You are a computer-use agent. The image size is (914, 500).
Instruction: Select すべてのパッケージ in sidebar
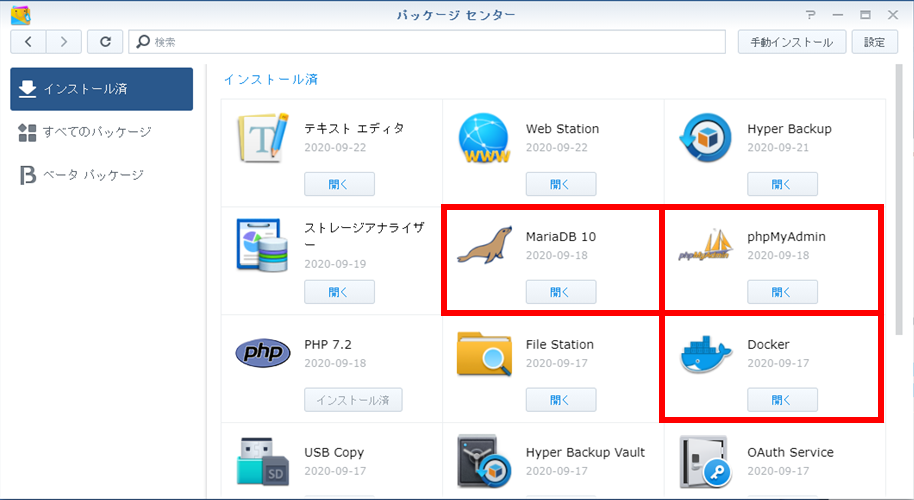point(101,132)
